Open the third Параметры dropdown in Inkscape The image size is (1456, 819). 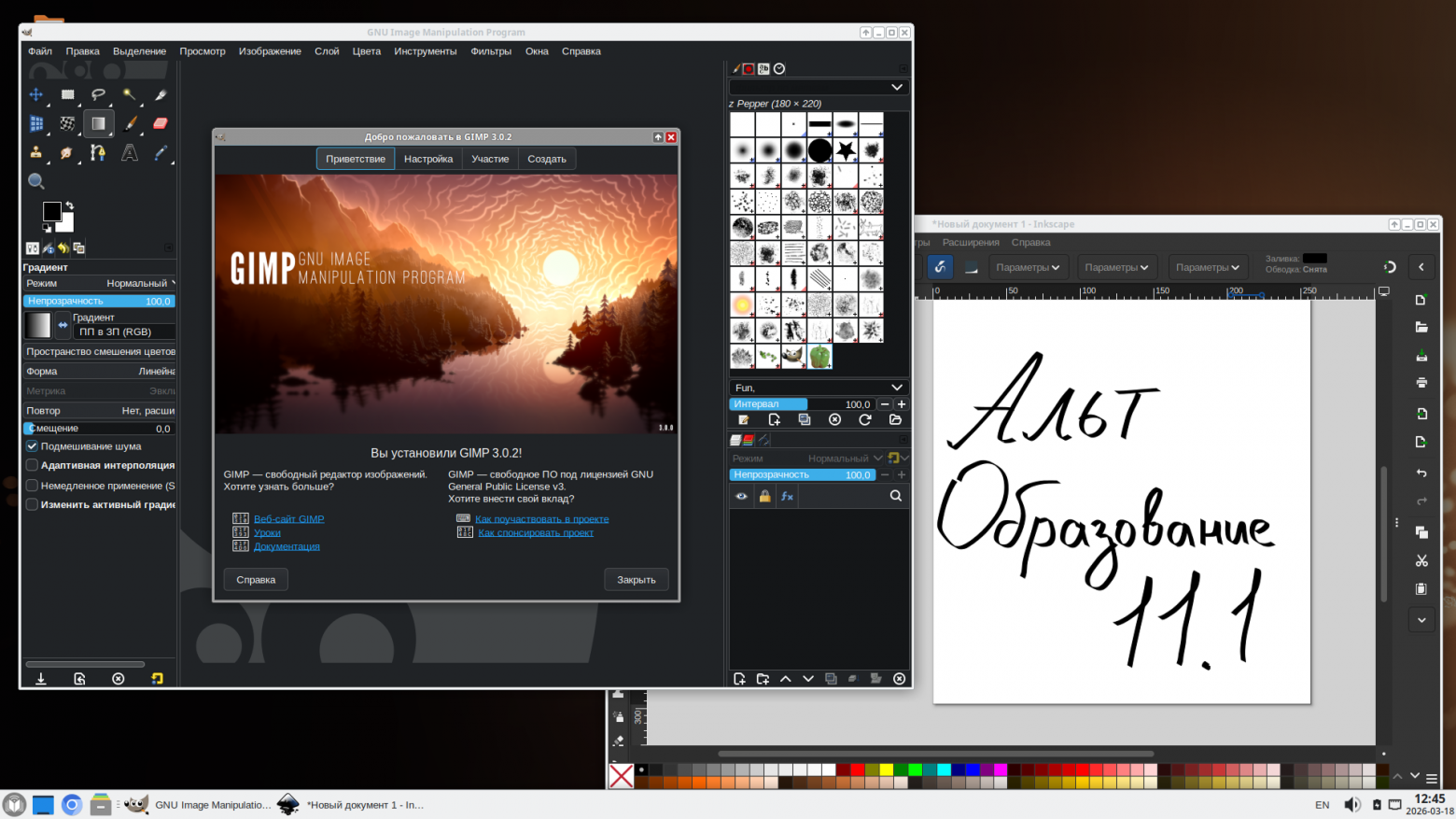(1208, 267)
